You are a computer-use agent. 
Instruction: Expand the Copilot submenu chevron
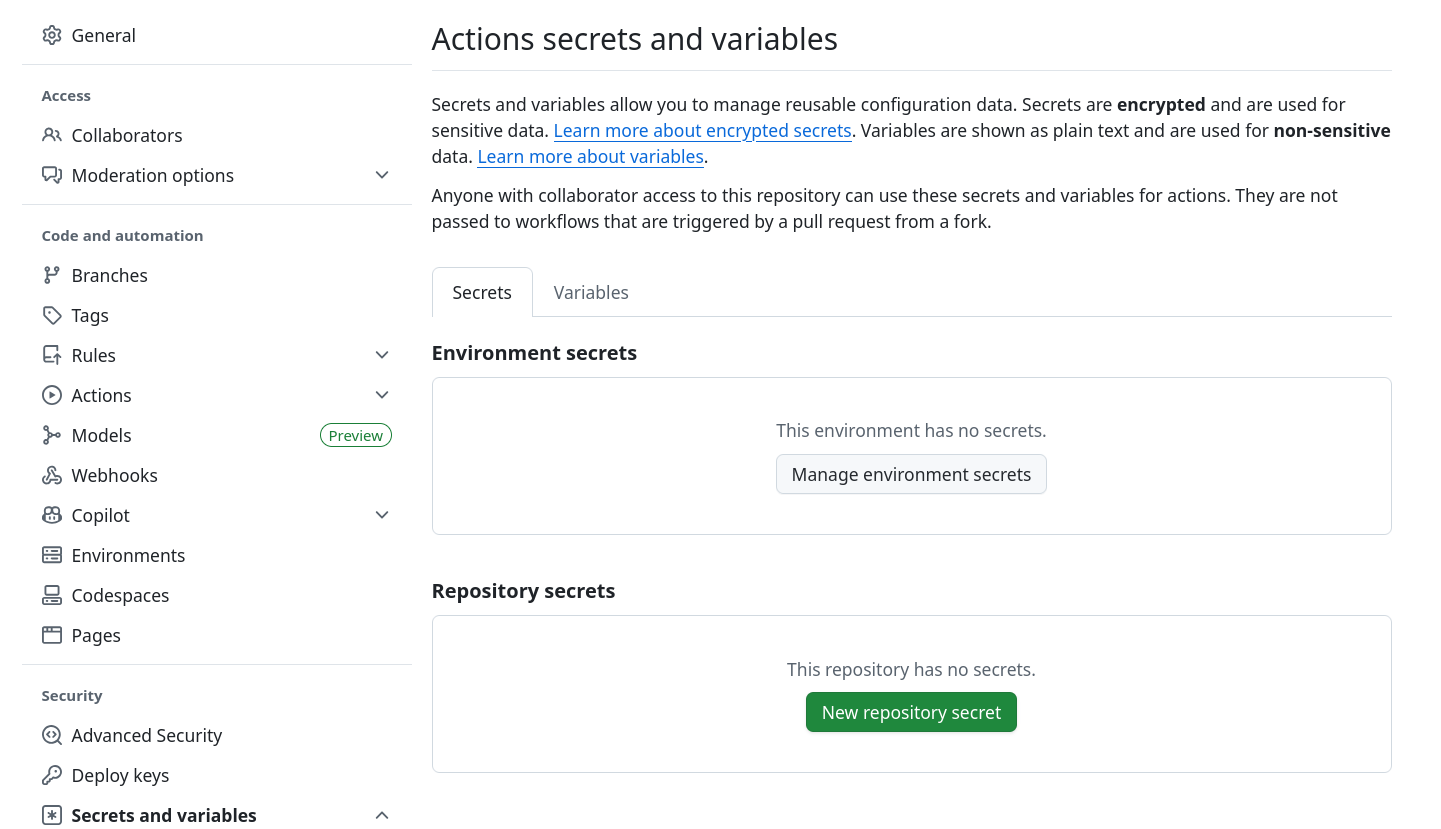(x=382, y=515)
